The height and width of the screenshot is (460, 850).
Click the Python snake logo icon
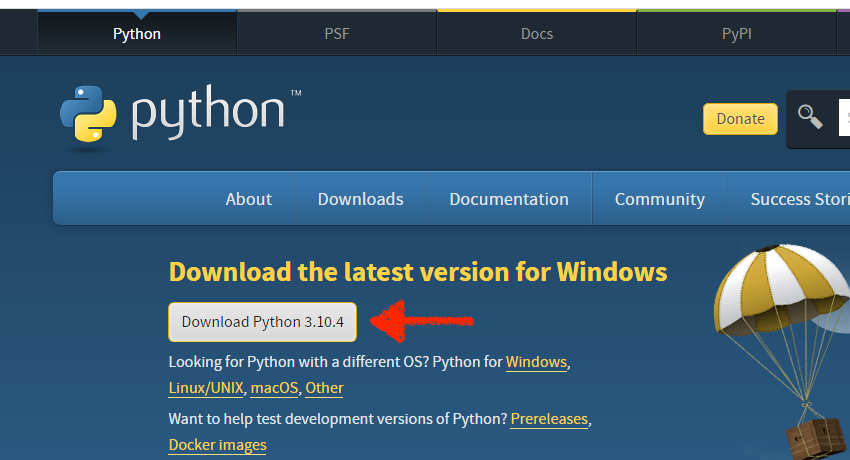point(88,114)
